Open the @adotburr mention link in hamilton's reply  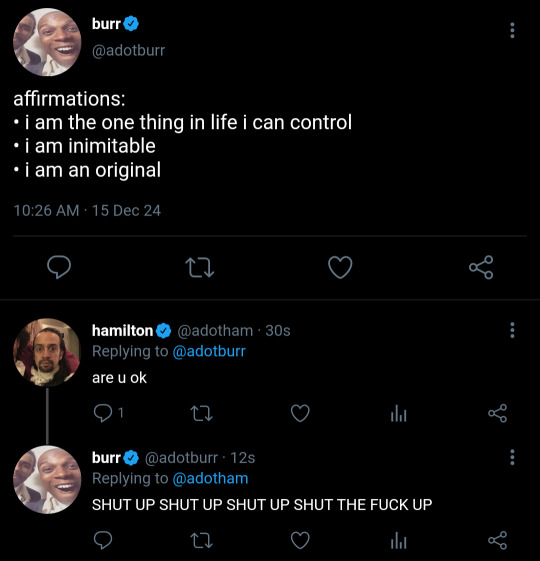point(209,351)
